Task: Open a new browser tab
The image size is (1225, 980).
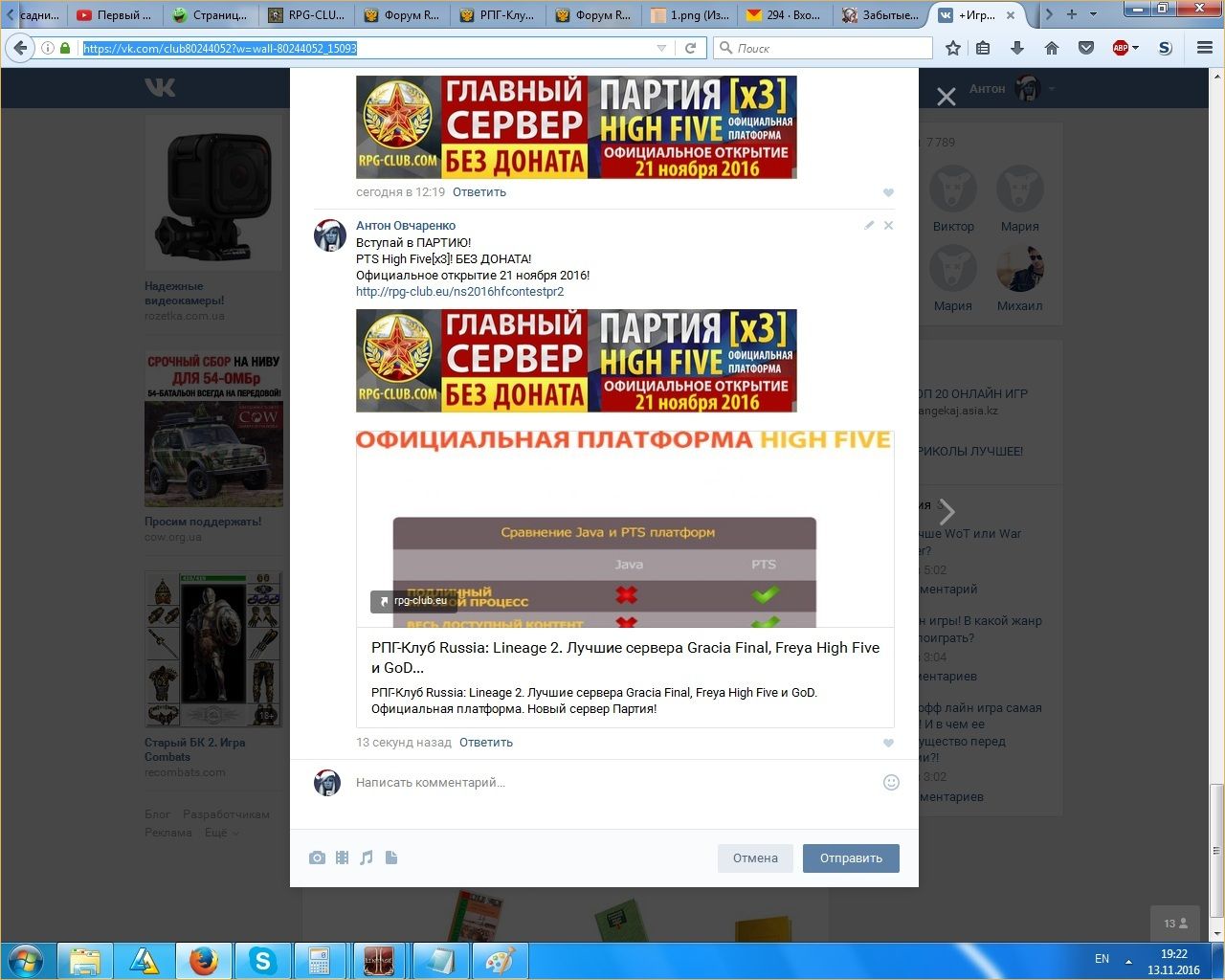Action: click(x=1072, y=14)
